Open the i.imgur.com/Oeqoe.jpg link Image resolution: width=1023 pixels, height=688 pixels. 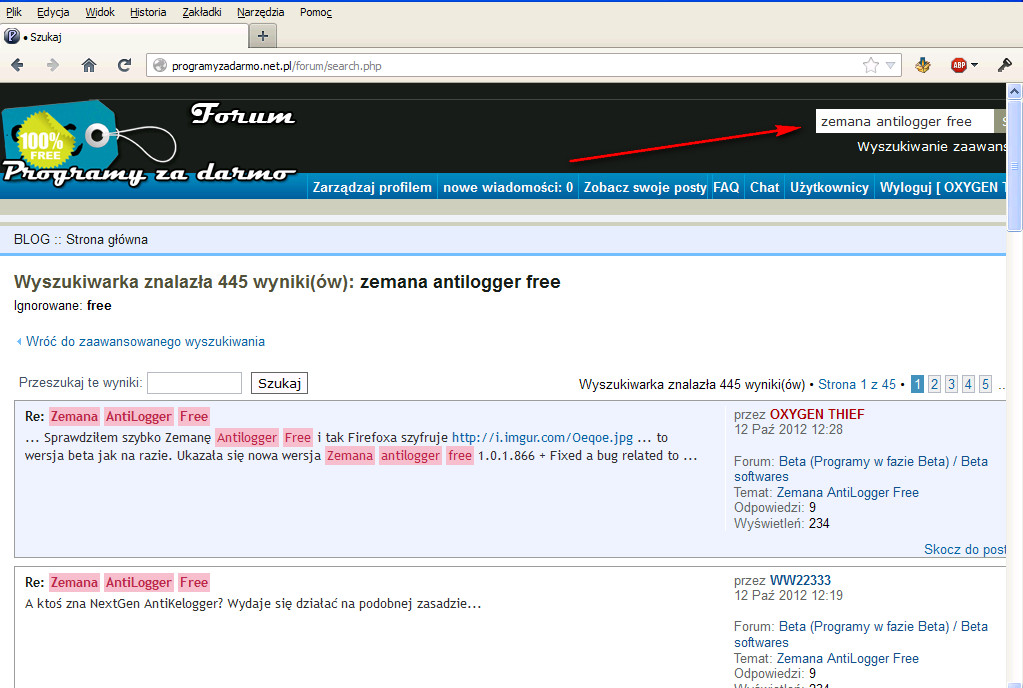(x=542, y=438)
